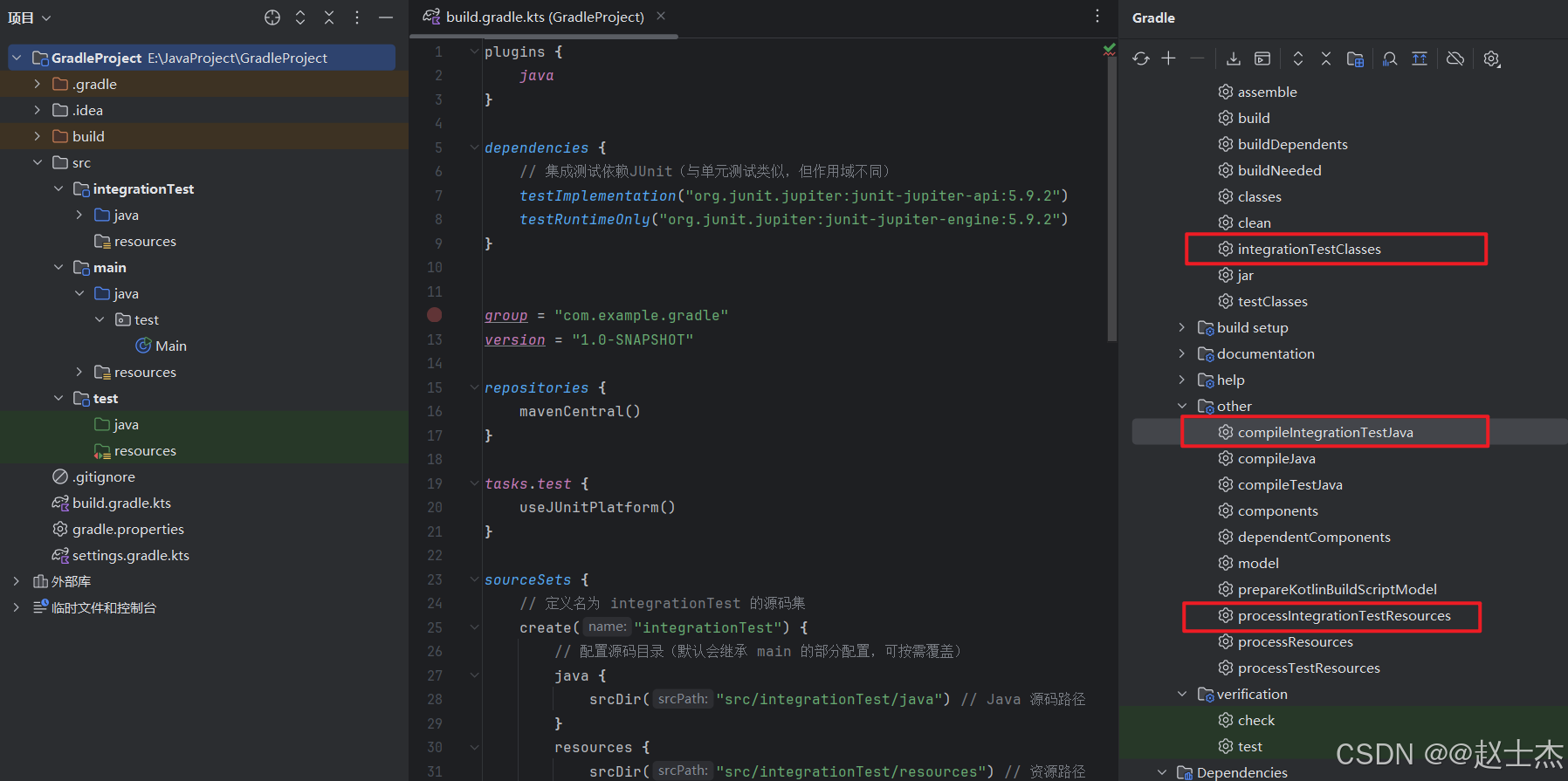Click the "group" property in editor
This screenshot has height=781, width=1568.
coord(506,315)
